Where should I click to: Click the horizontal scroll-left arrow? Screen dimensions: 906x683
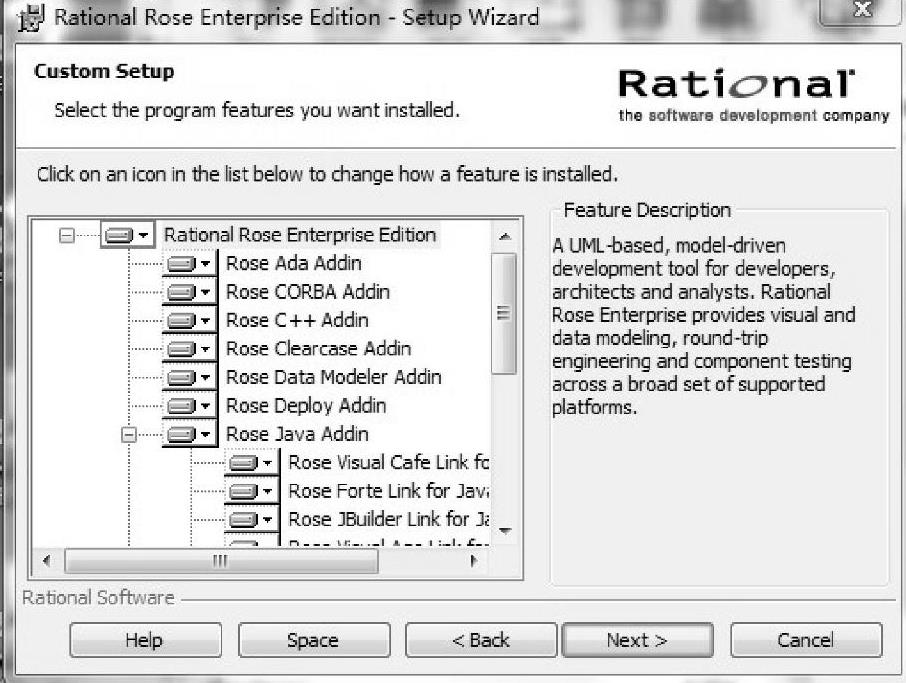tap(47, 560)
